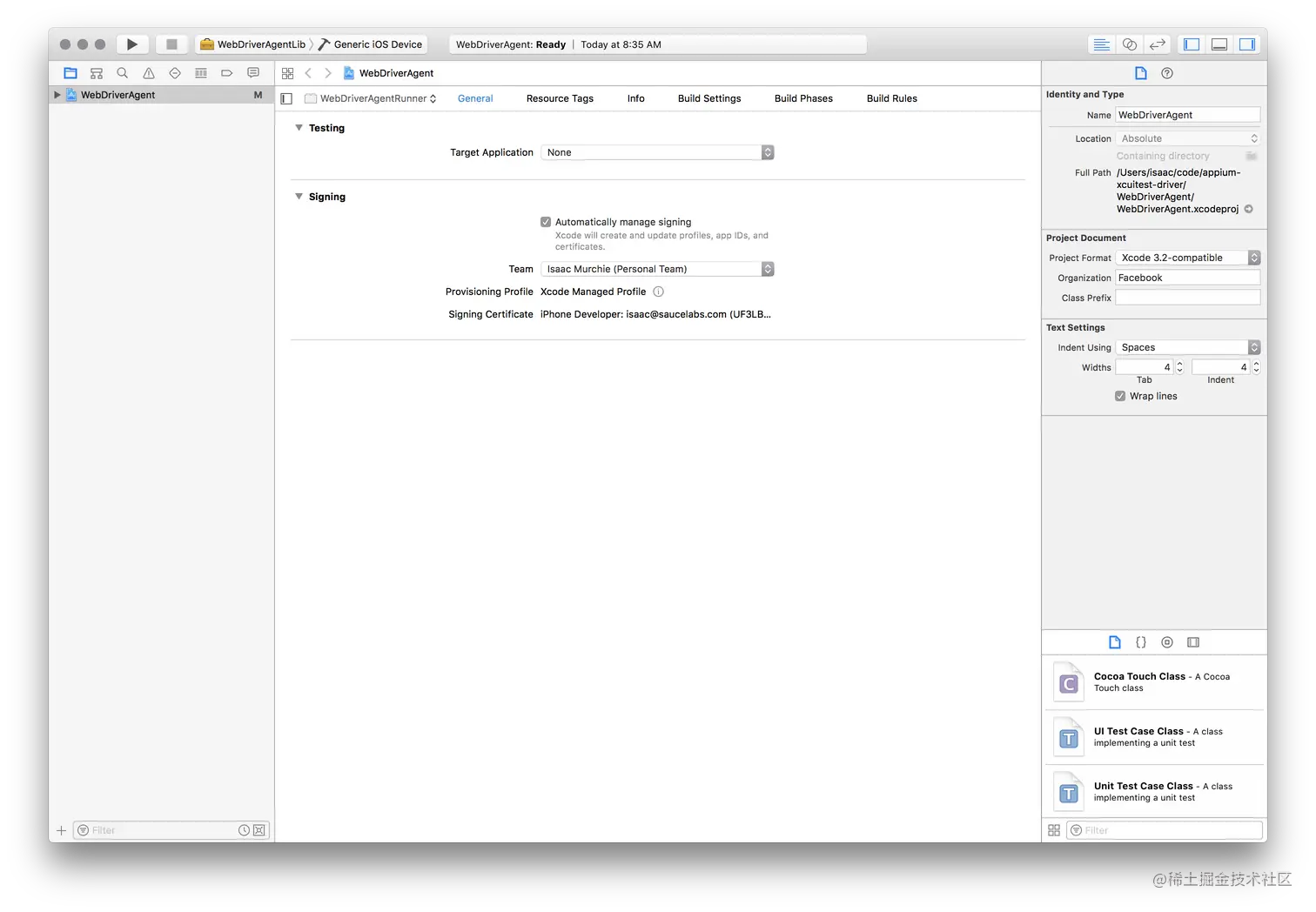Switch to the General tab
The image size is (1316, 912).
coord(475,99)
